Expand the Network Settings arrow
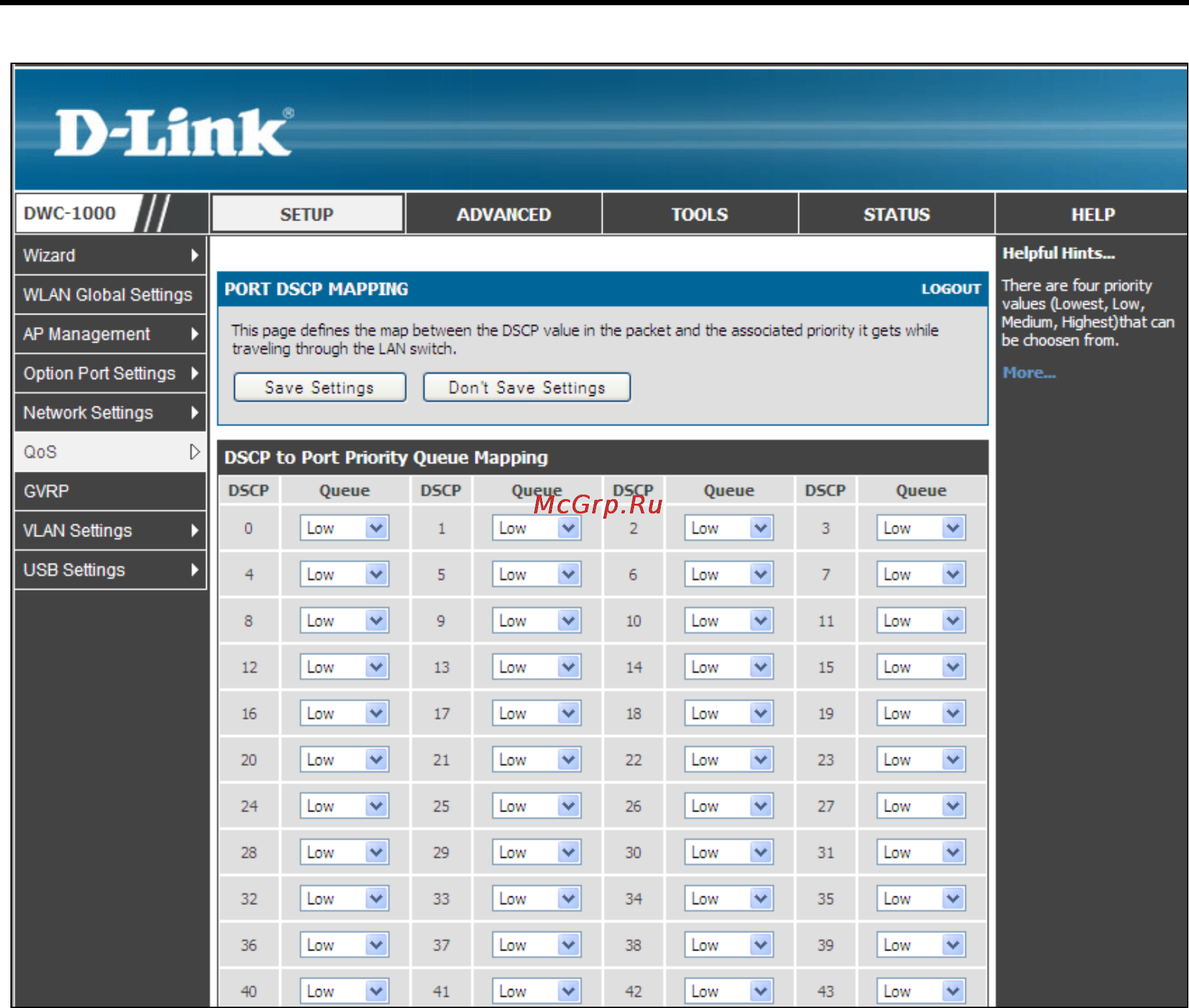 pyautogui.click(x=194, y=412)
